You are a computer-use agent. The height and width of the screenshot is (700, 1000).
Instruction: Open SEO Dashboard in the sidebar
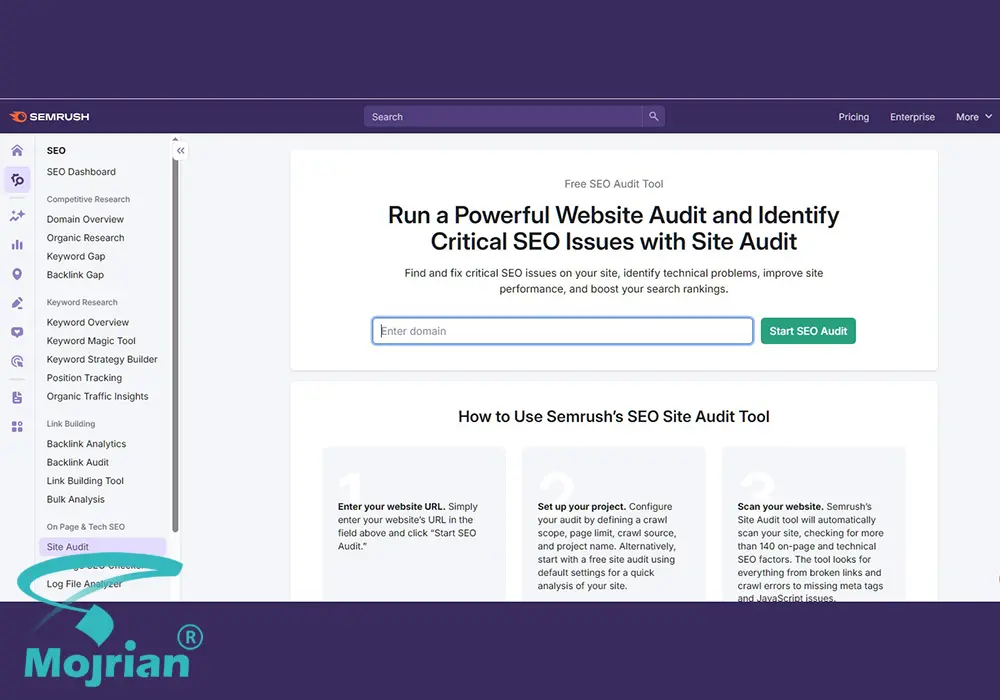coord(81,172)
